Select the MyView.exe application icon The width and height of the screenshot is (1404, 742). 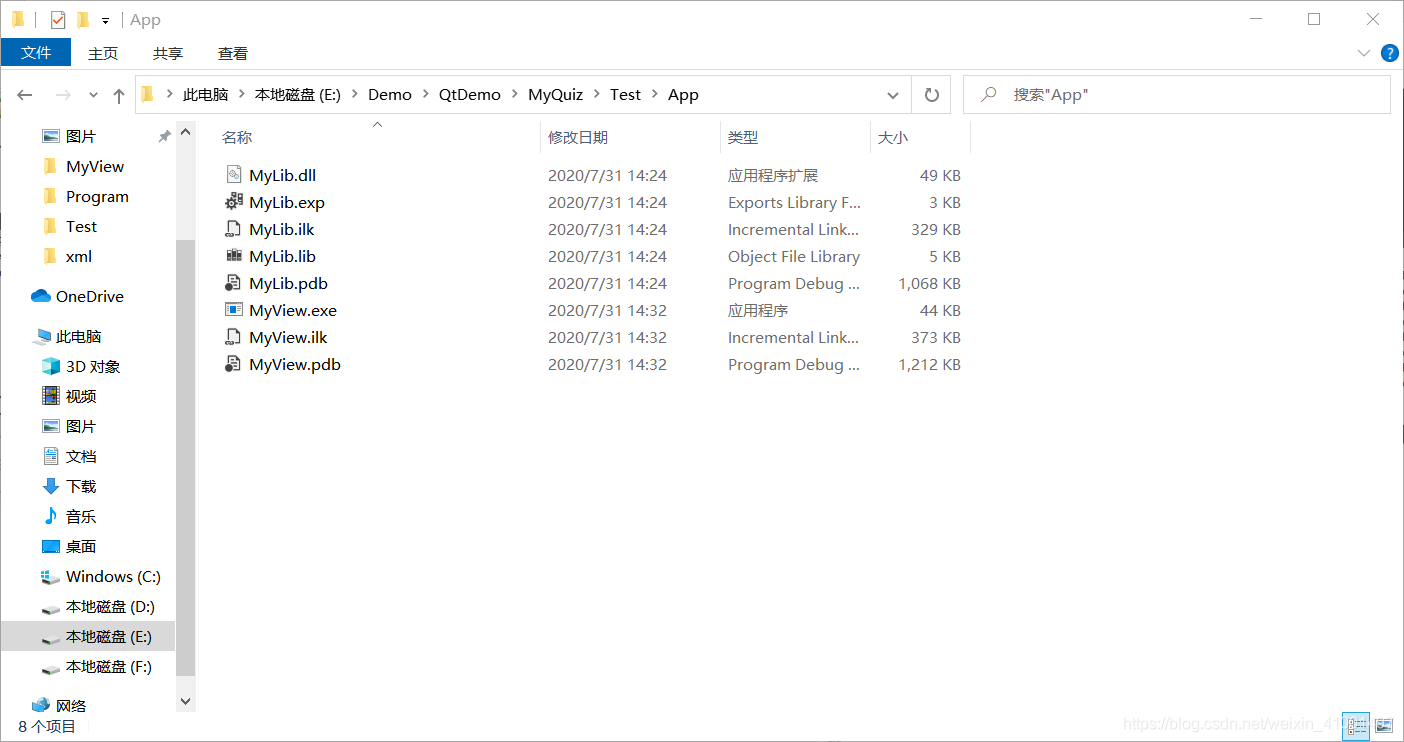pos(233,310)
